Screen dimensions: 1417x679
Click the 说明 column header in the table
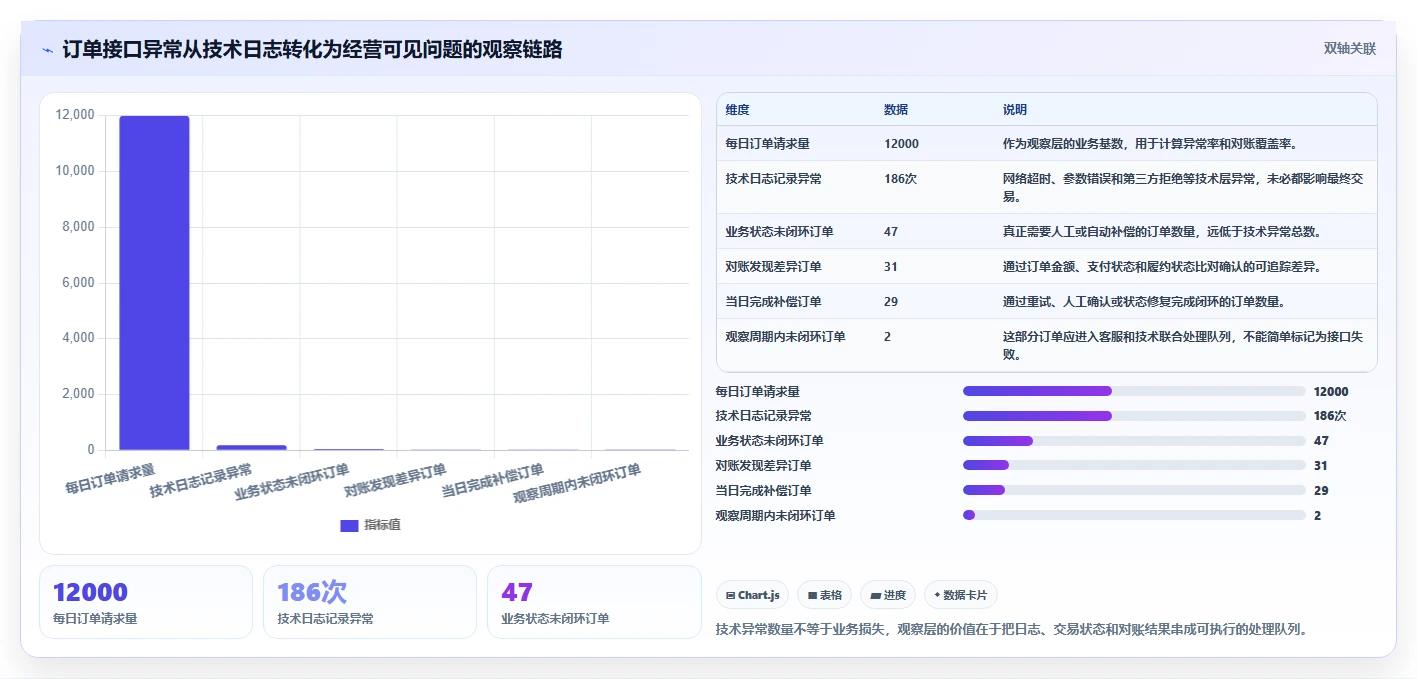pyautogui.click(x=1015, y=110)
